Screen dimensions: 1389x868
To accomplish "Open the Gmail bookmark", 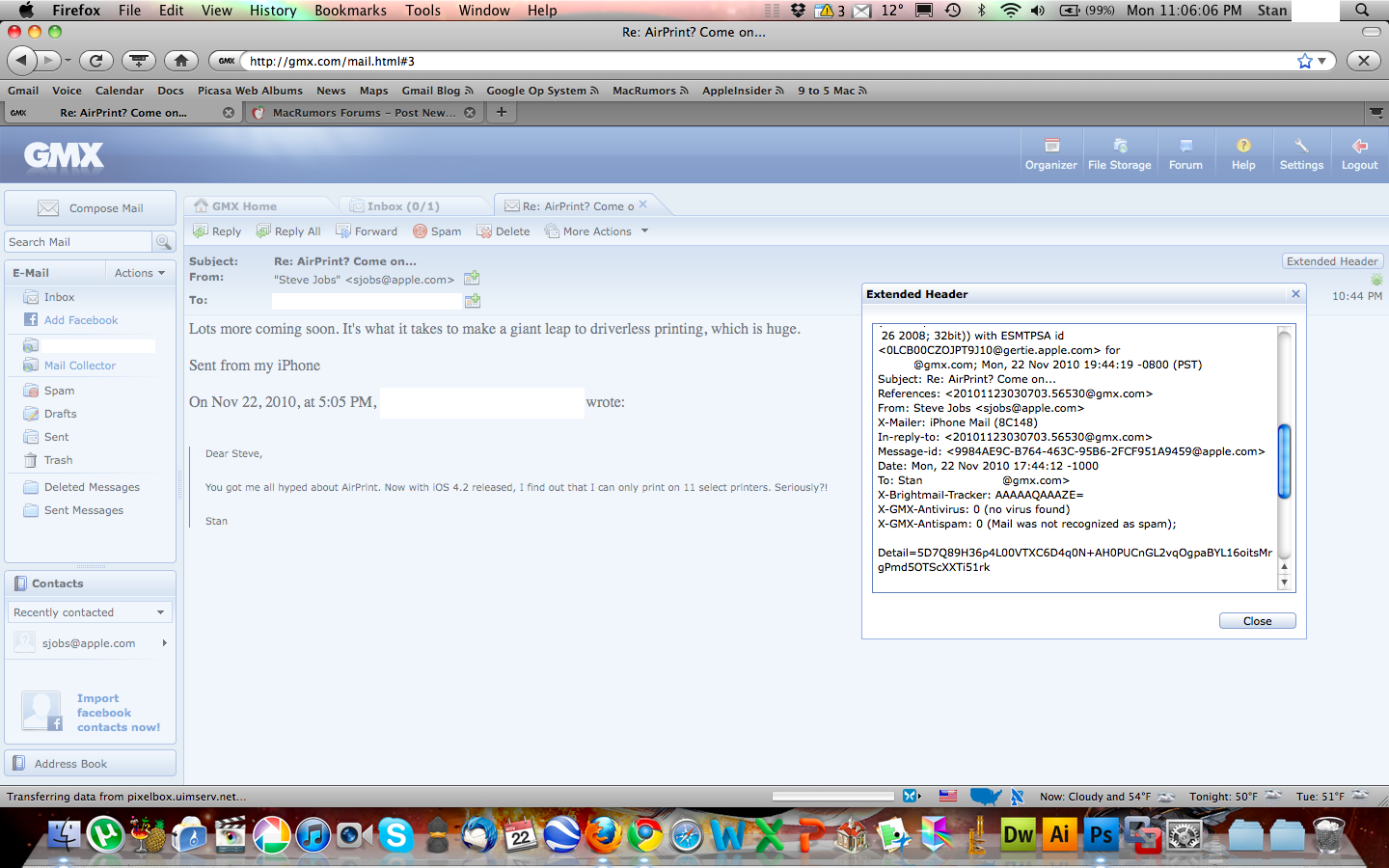I will [23, 91].
